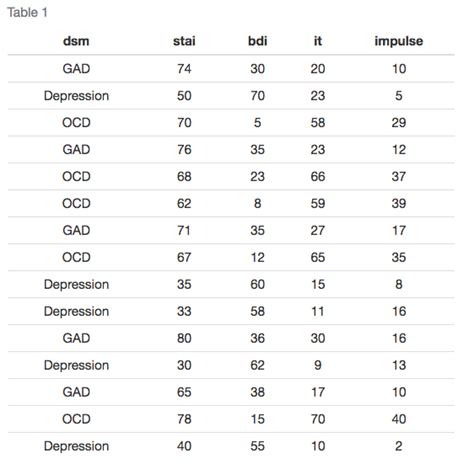Click the it value 9 cell
This screenshot has width=474, height=464.
[318, 365]
